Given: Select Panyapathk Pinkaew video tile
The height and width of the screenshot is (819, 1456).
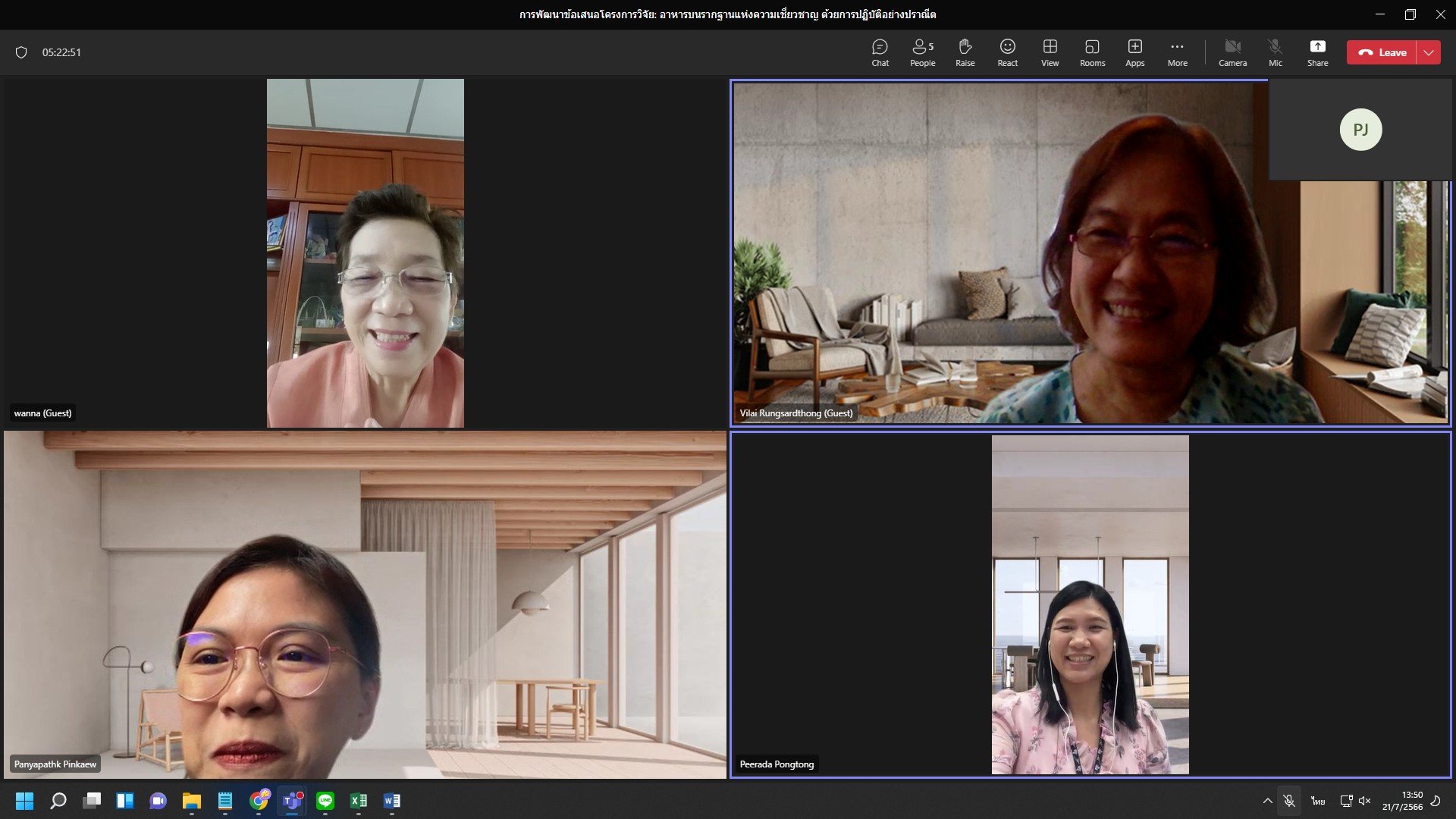Looking at the screenshot, I should [365, 604].
